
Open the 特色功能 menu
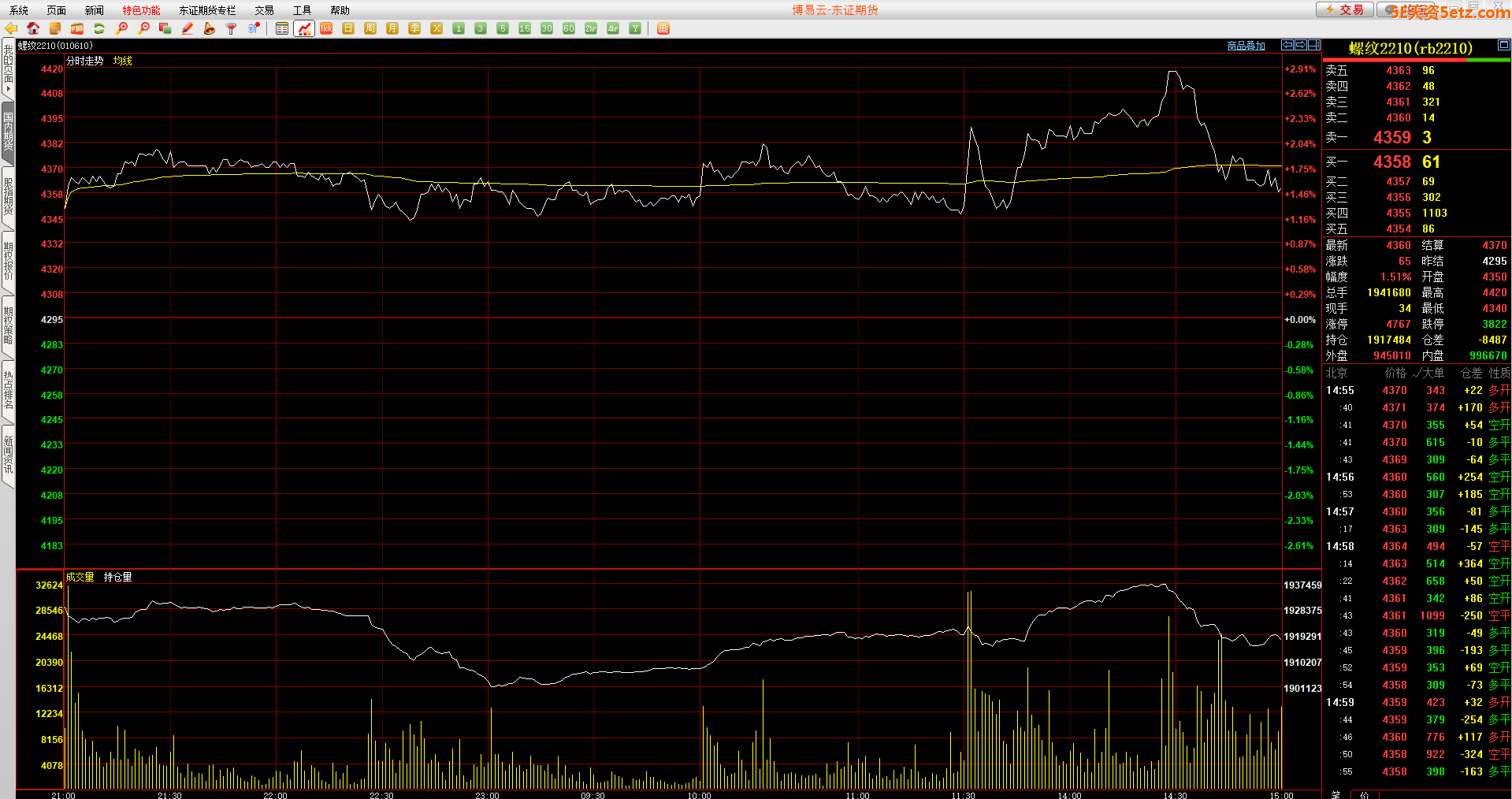click(x=141, y=10)
